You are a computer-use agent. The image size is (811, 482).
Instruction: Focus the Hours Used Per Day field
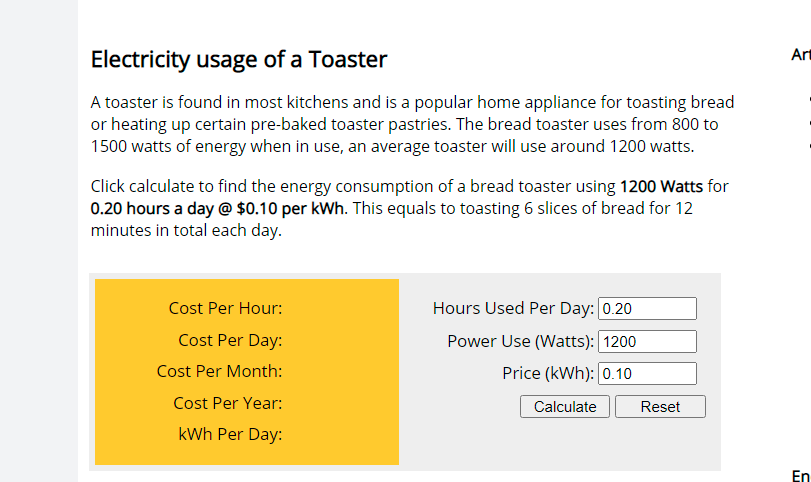click(x=647, y=309)
